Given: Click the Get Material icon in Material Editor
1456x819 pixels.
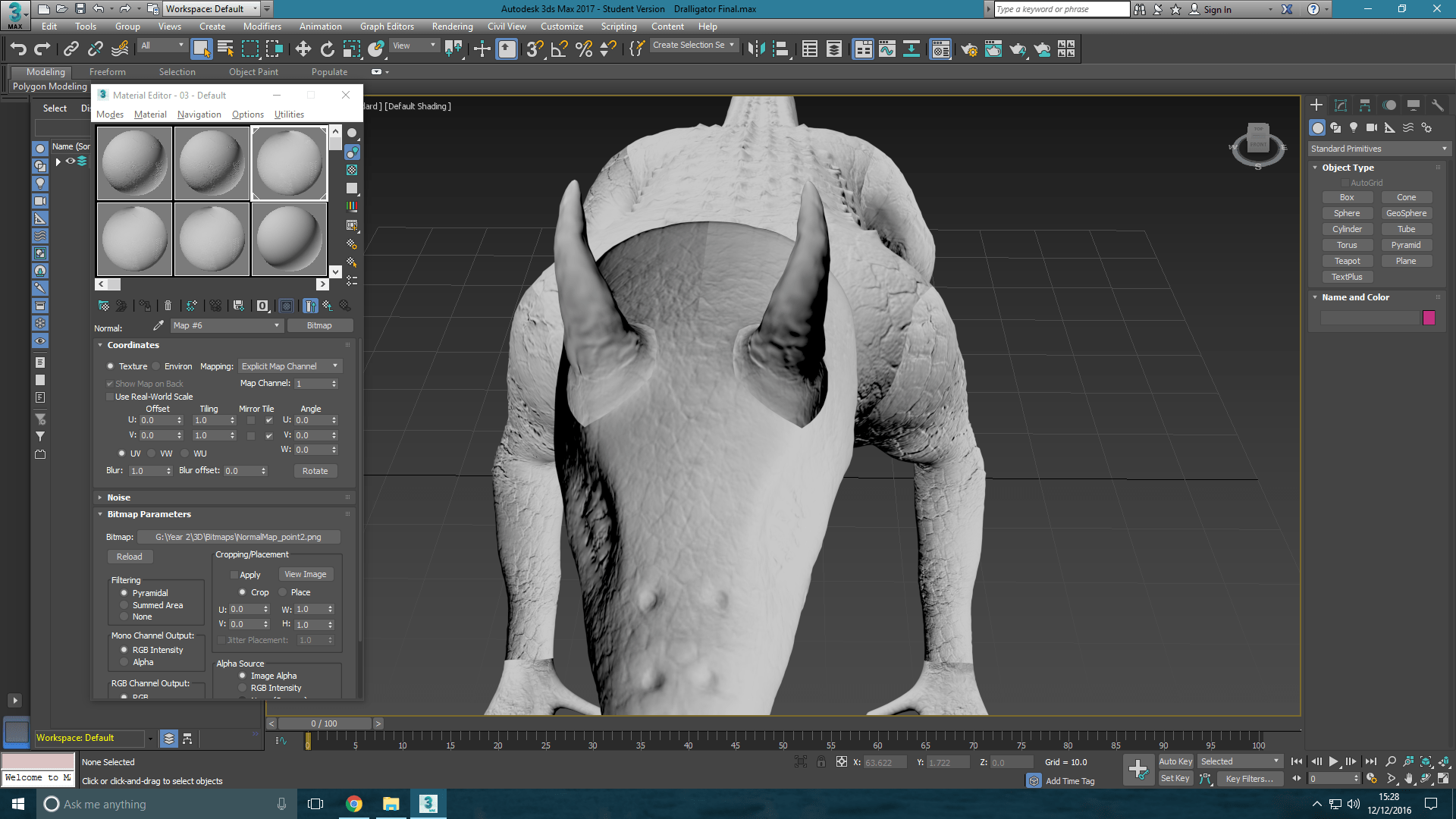Looking at the screenshot, I should click(x=104, y=306).
